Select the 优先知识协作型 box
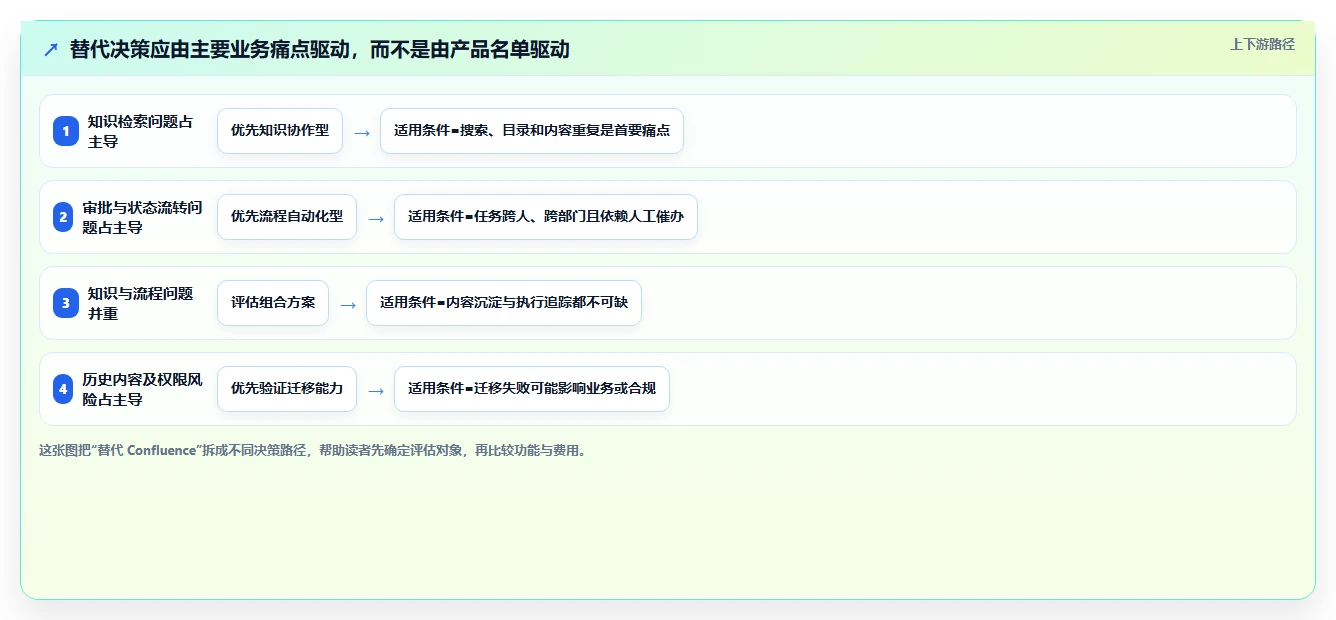Image resolution: width=1336 pixels, height=620 pixels. (280, 131)
